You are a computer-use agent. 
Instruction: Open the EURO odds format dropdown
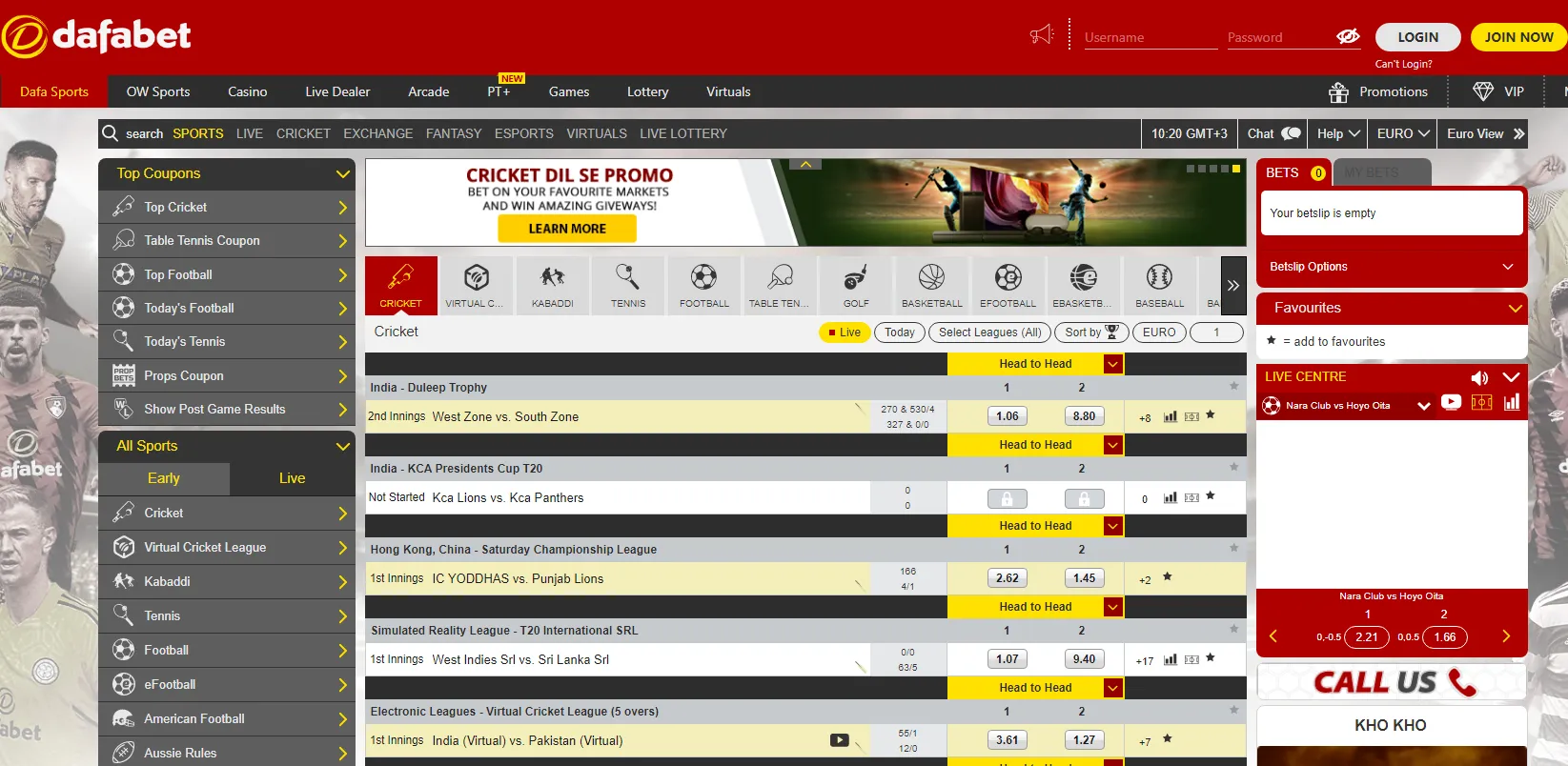coord(1159,333)
